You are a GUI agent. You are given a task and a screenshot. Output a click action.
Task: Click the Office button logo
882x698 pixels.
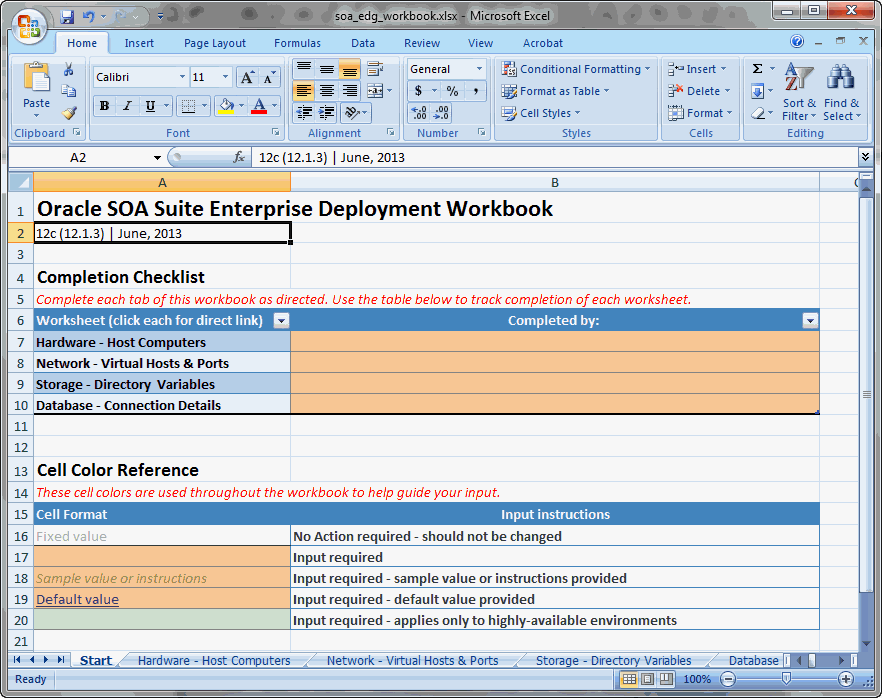pos(29,27)
